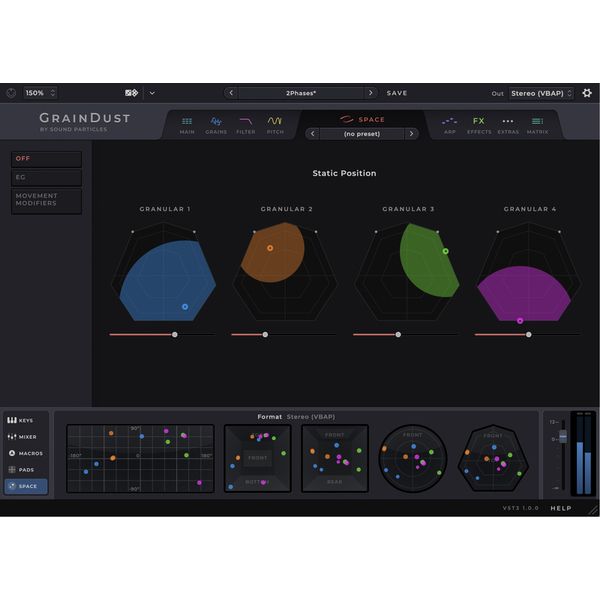600x600 pixels.
Task: Click the heptagon speaker view
Action: [x=493, y=458]
